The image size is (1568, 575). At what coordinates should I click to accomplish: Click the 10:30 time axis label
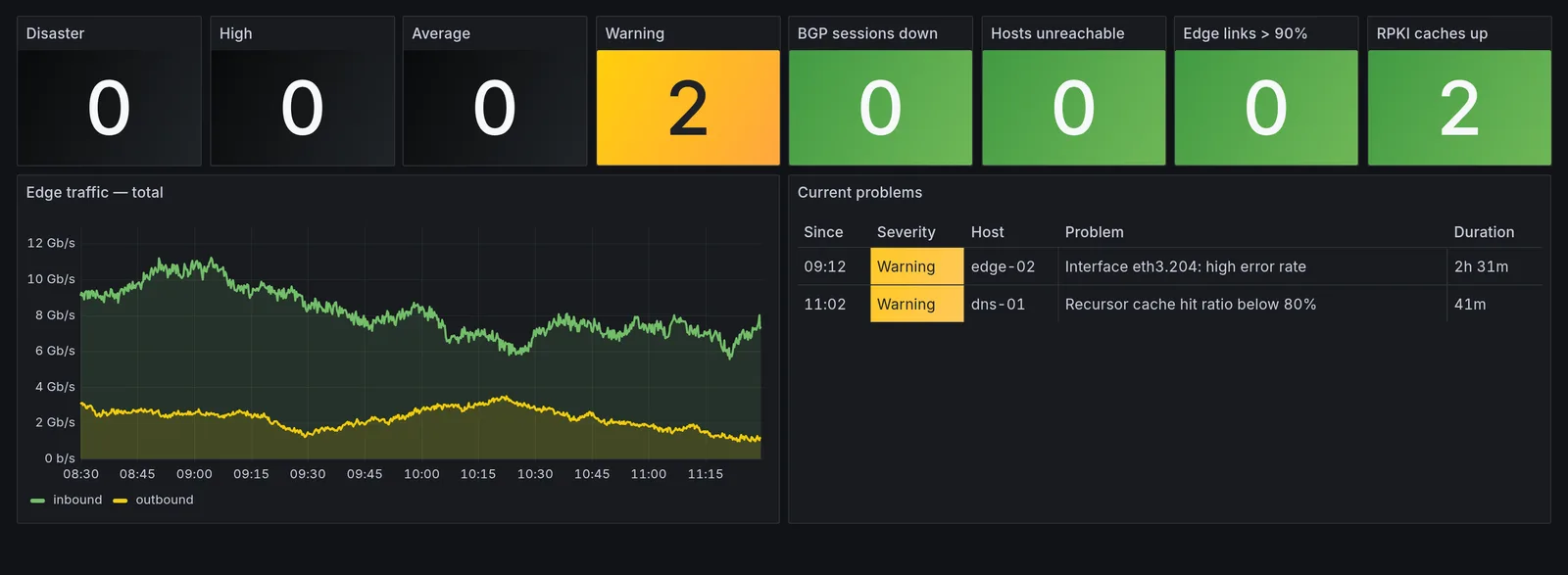(535, 474)
